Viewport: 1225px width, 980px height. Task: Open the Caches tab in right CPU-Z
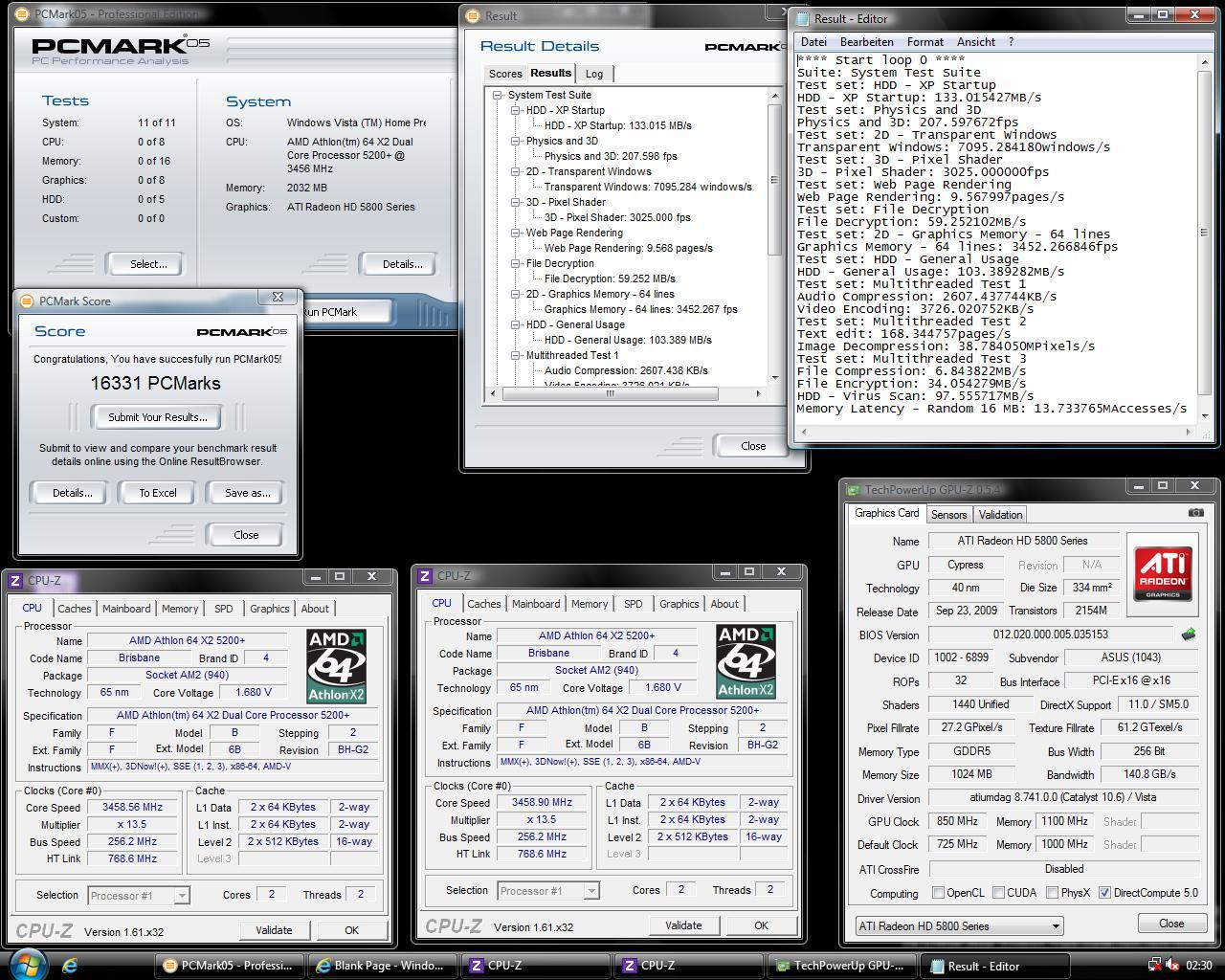tap(483, 604)
